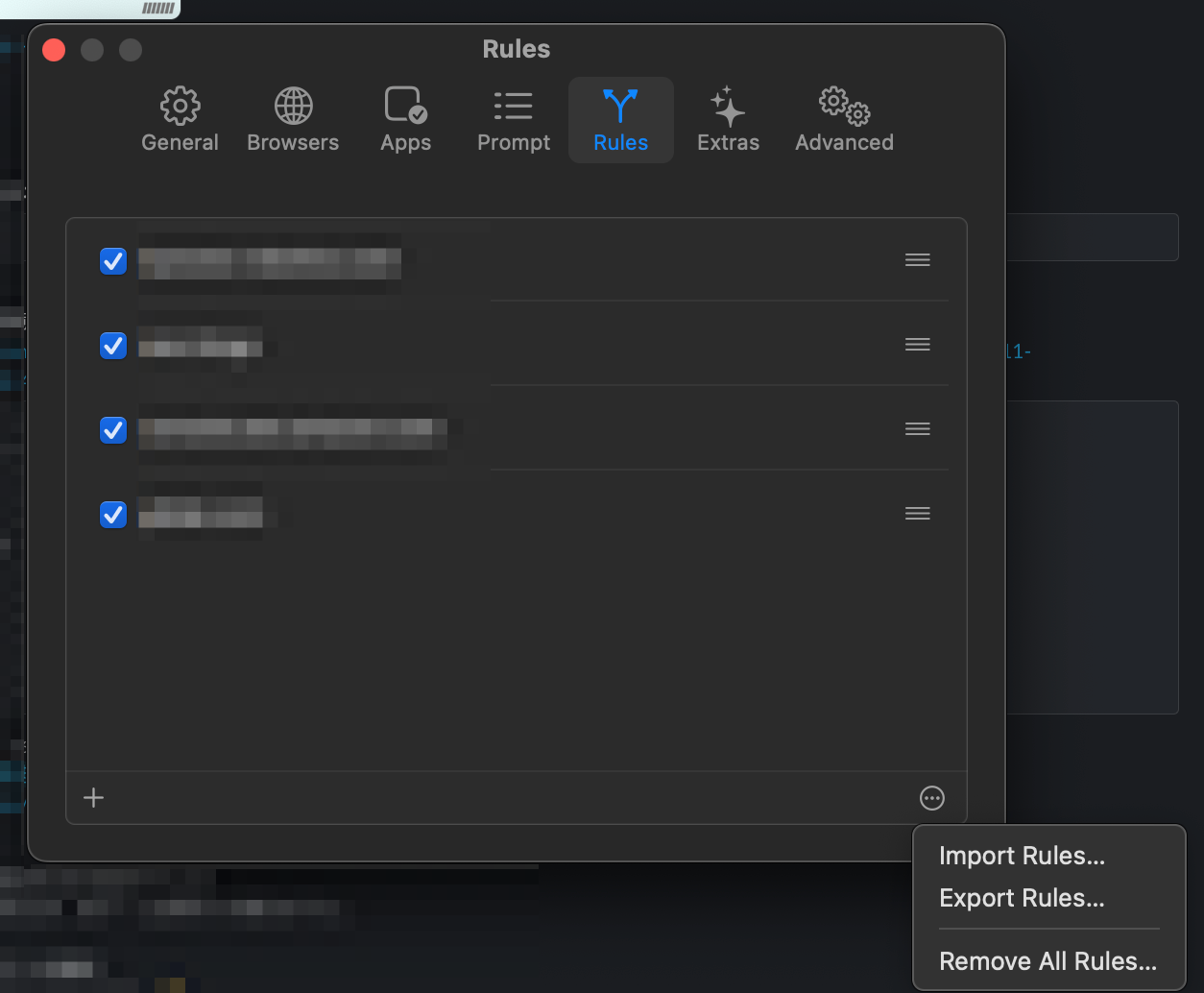Click the first rule's reorder handle
This screenshot has height=993, width=1204.
pyautogui.click(x=917, y=260)
